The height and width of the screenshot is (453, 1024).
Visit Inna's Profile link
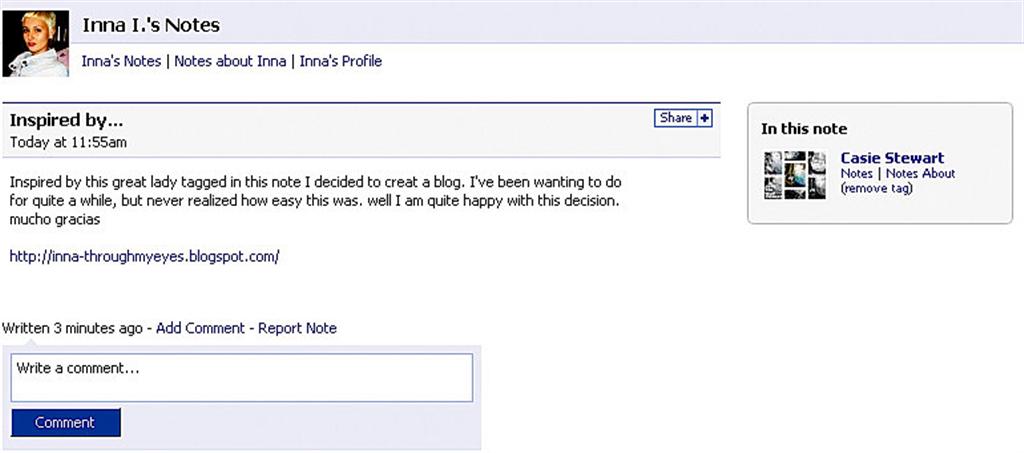341,61
